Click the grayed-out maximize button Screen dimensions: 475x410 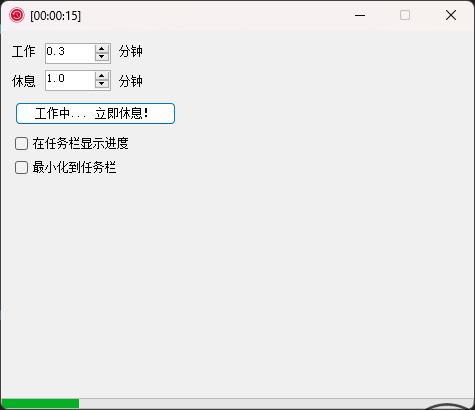pyautogui.click(x=405, y=15)
